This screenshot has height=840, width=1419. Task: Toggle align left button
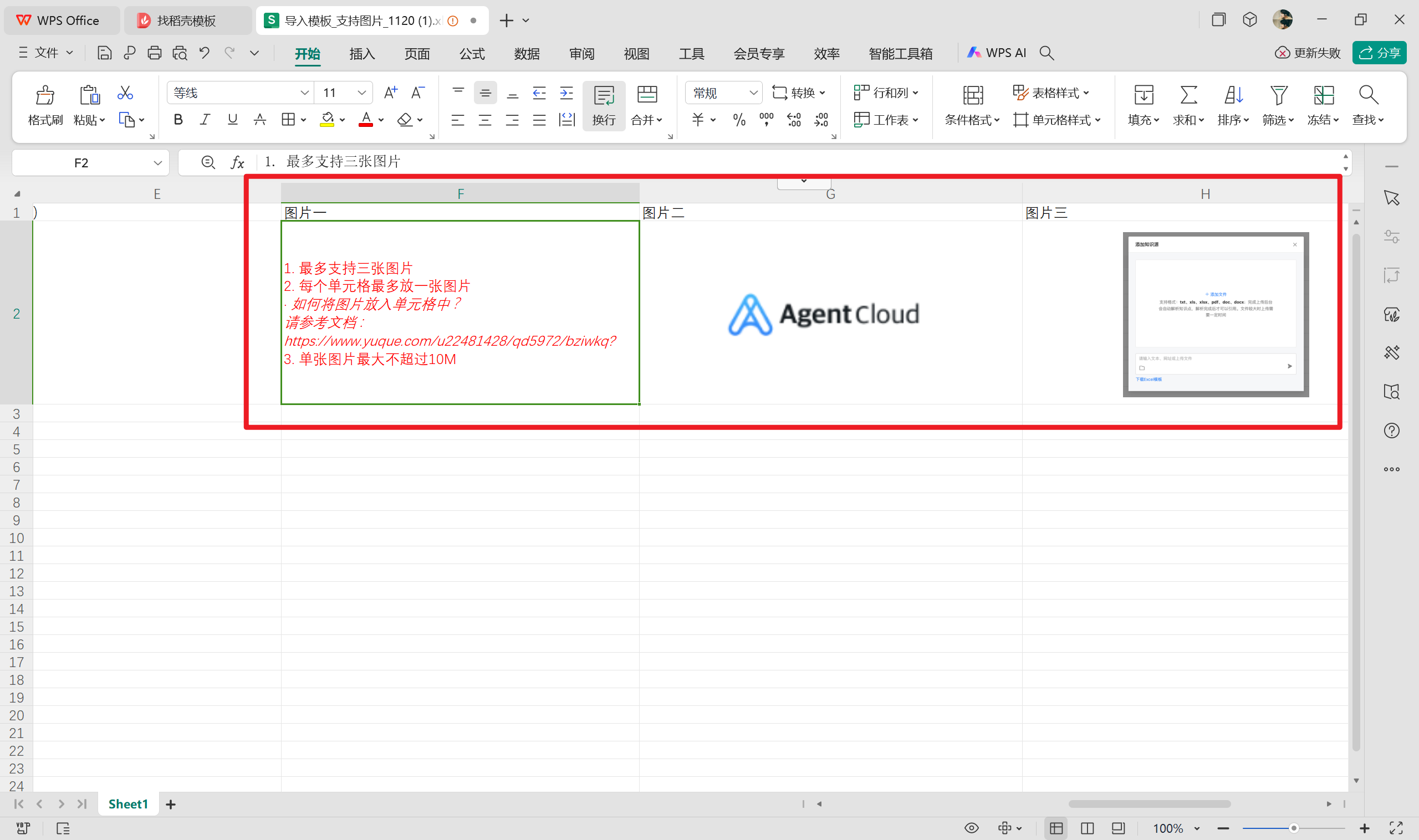tap(457, 120)
